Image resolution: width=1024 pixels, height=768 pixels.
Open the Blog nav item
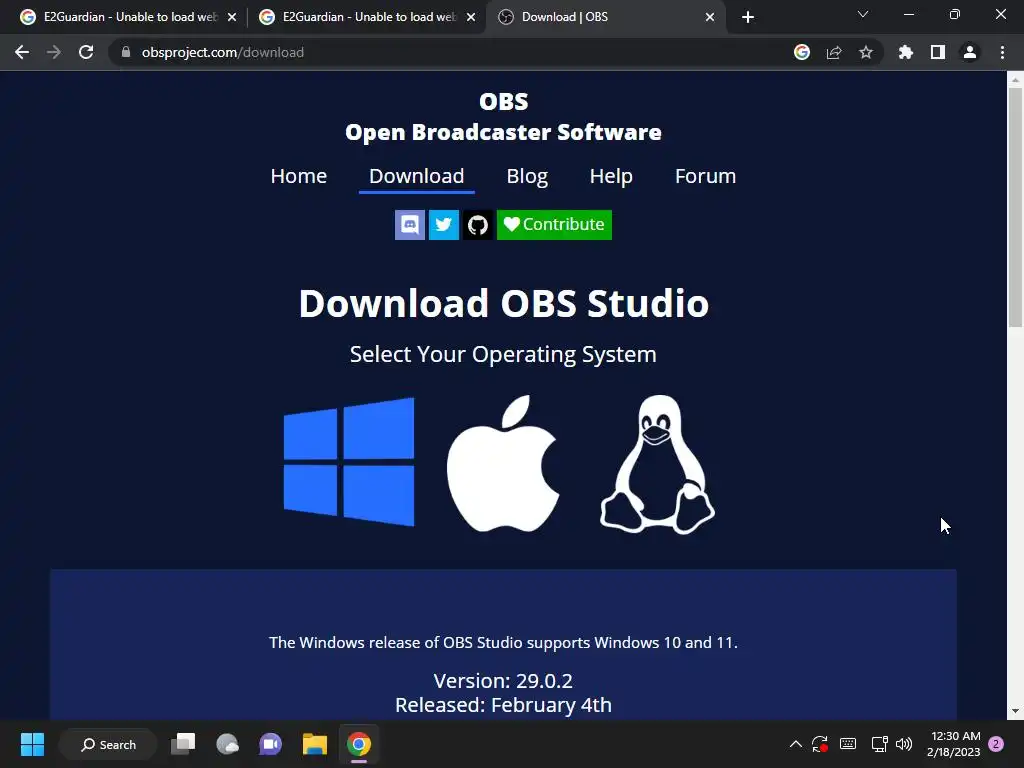pyautogui.click(x=527, y=176)
